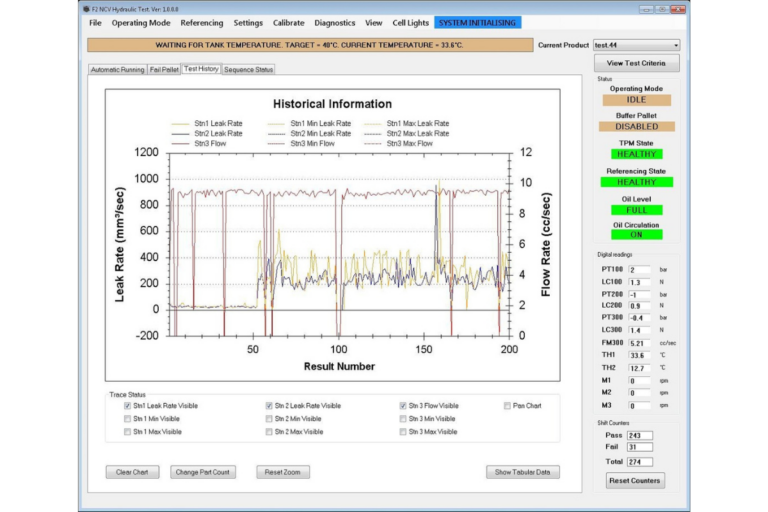Click the DISABLED buffer pallet indicator

click(636, 126)
